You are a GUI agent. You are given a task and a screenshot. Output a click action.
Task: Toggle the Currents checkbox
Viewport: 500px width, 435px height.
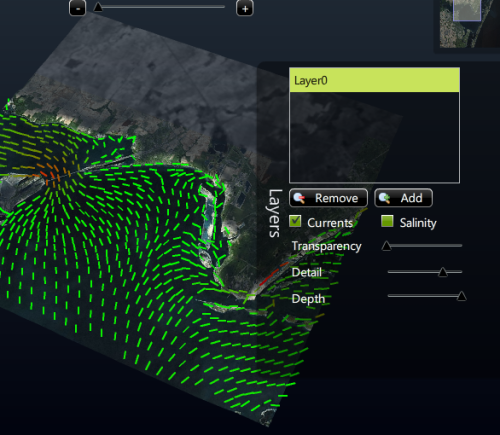295,221
